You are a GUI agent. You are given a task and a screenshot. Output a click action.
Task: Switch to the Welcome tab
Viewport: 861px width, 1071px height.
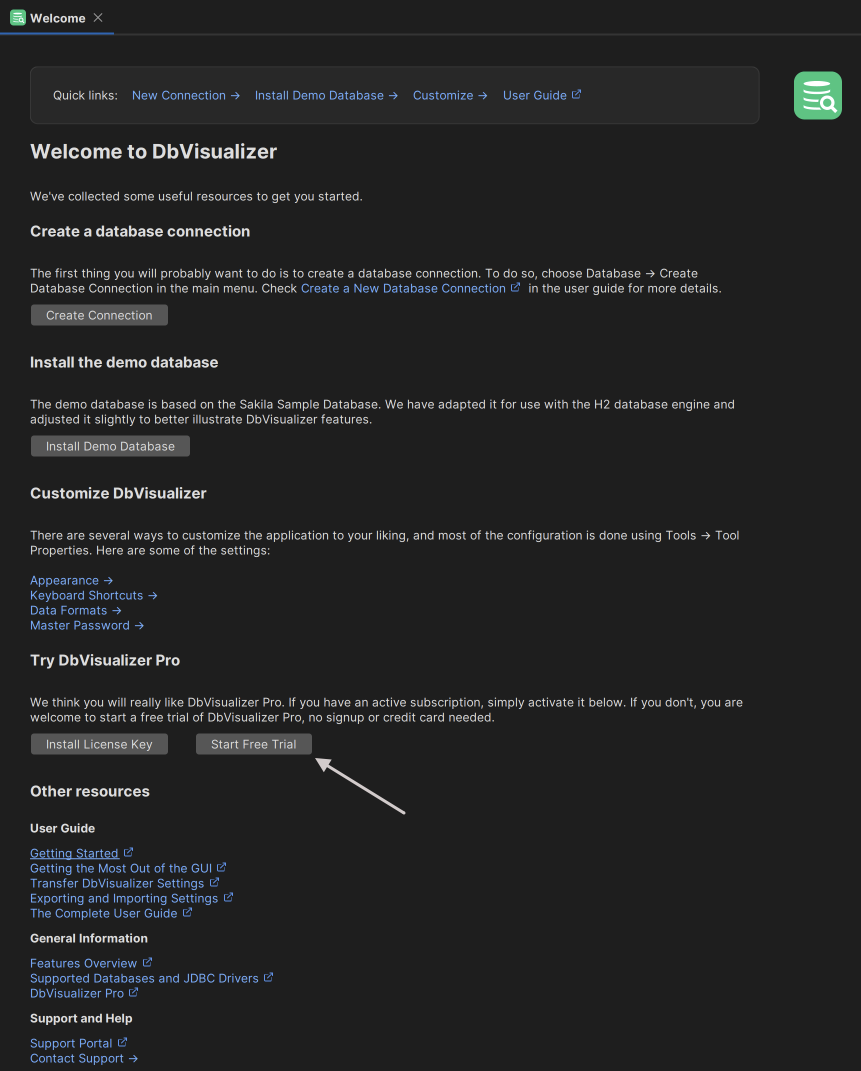[55, 17]
